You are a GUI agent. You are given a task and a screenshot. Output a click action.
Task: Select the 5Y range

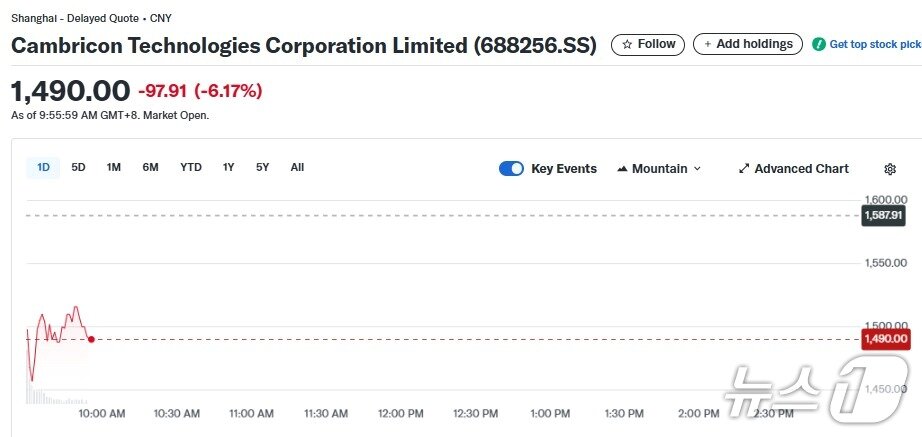point(262,167)
